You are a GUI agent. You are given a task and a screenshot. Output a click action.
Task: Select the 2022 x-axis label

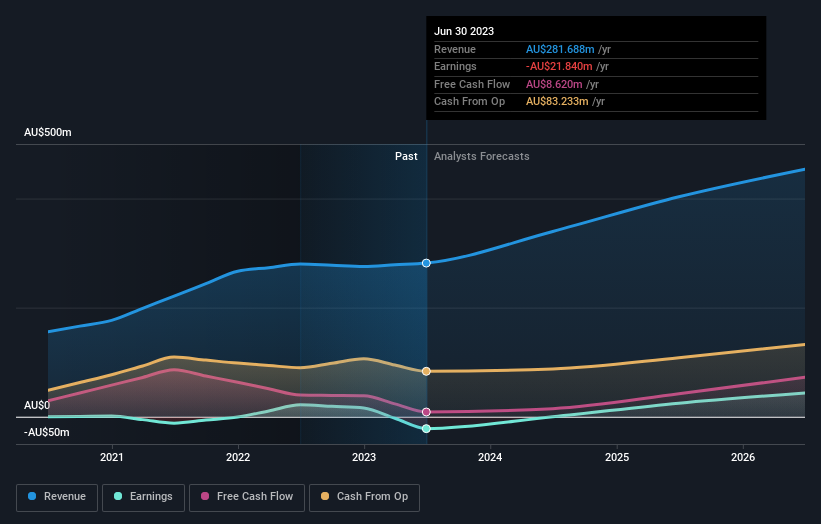pyautogui.click(x=238, y=457)
